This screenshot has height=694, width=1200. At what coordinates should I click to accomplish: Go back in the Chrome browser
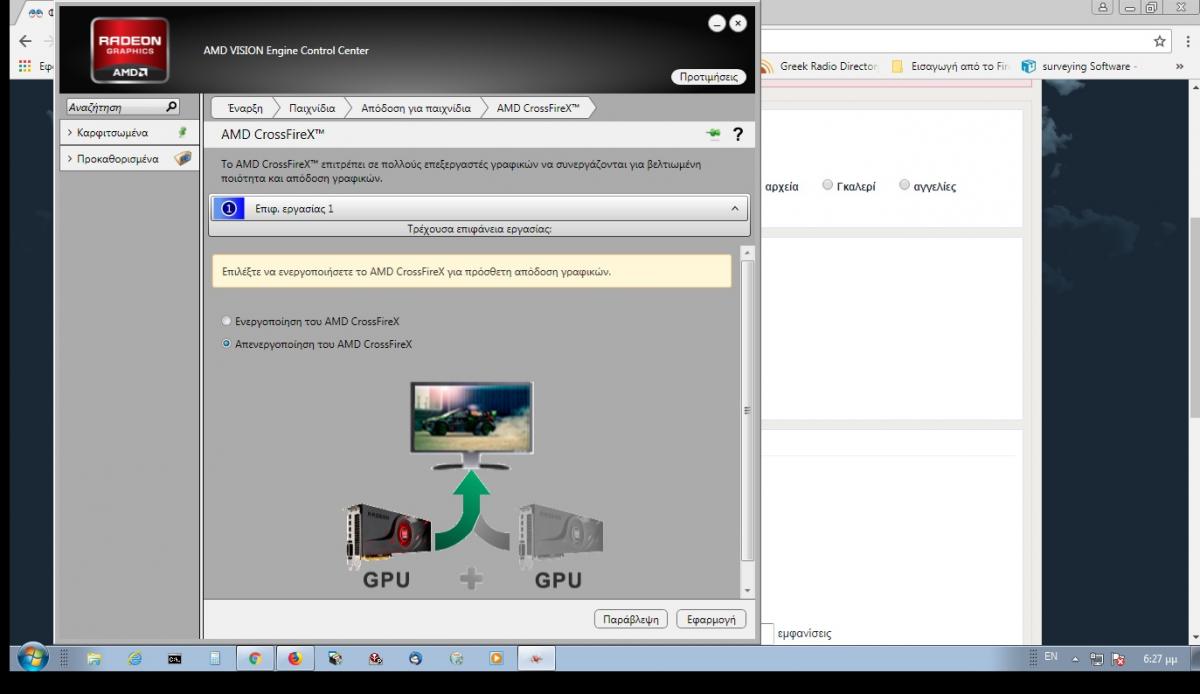tap(25, 41)
